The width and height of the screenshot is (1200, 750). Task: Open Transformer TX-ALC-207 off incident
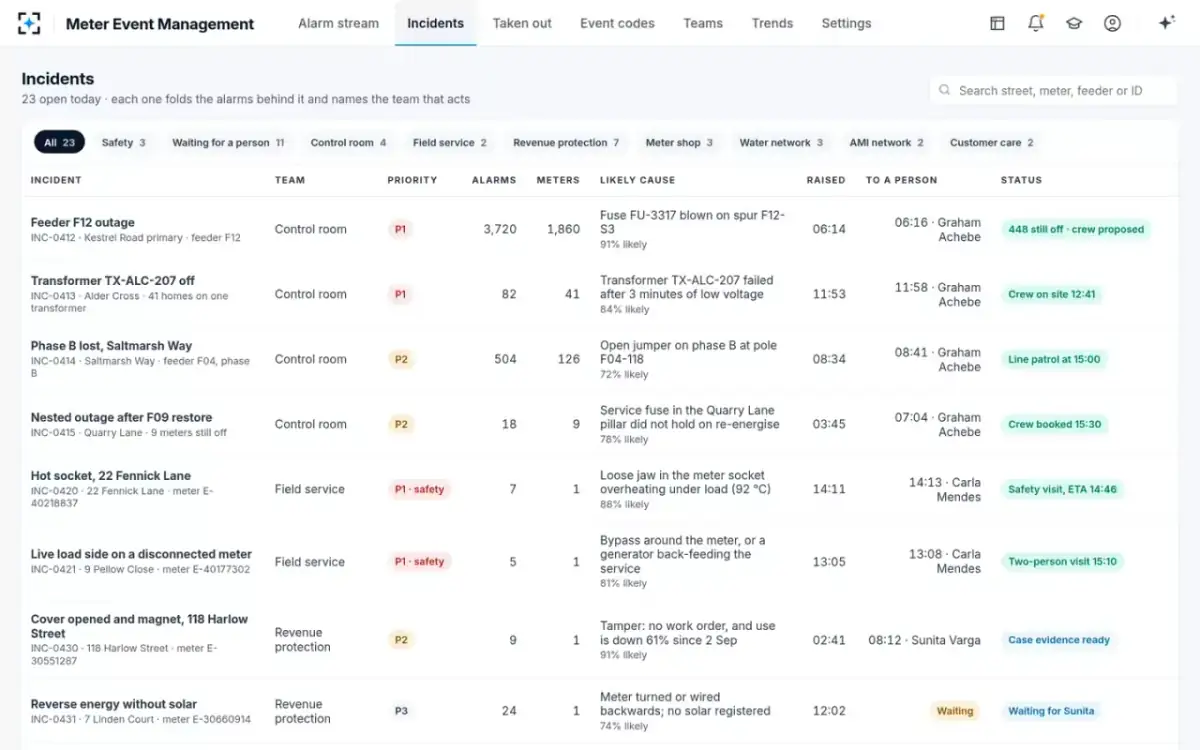tap(112, 280)
